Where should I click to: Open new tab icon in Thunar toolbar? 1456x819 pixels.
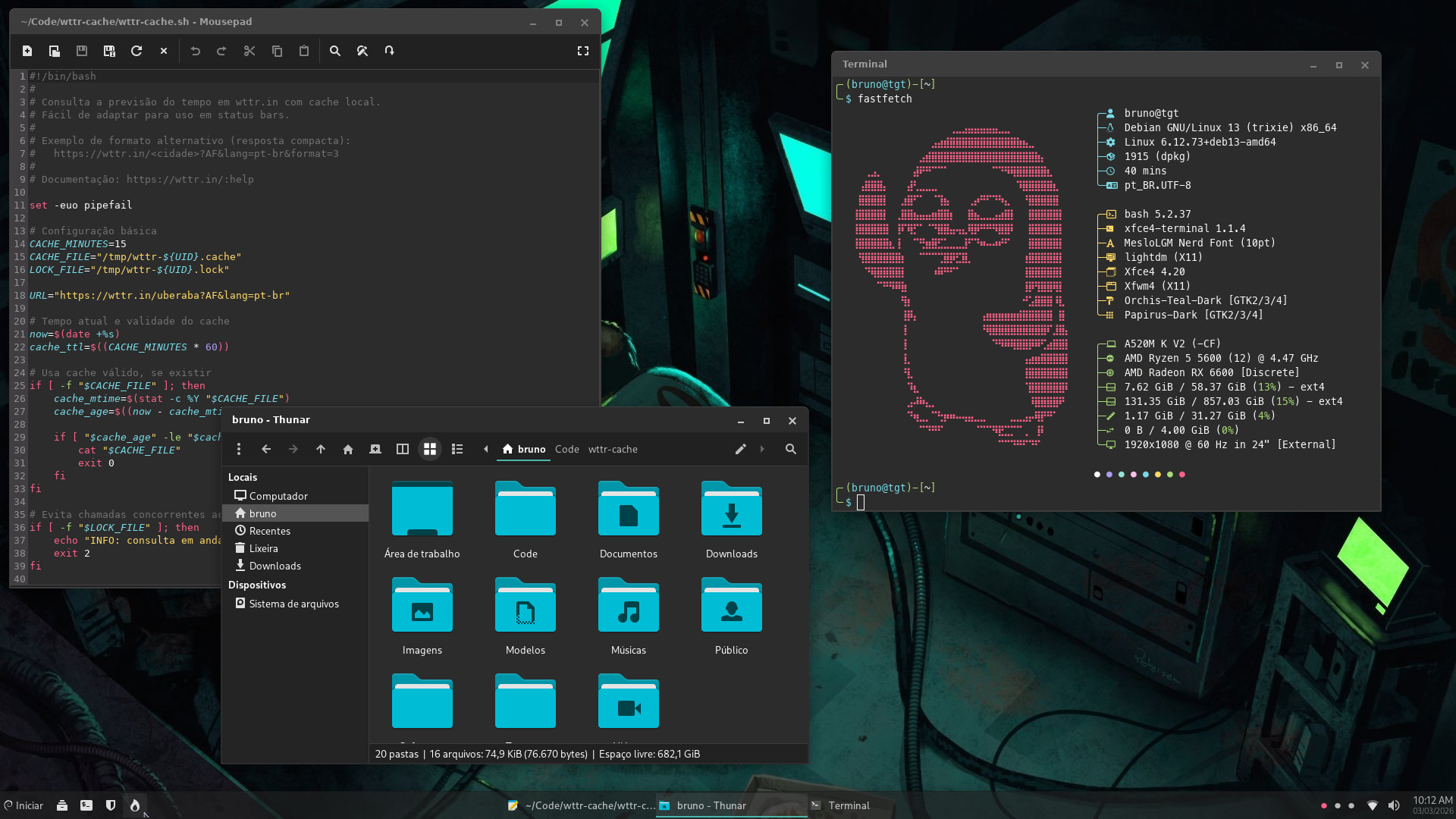(x=375, y=449)
